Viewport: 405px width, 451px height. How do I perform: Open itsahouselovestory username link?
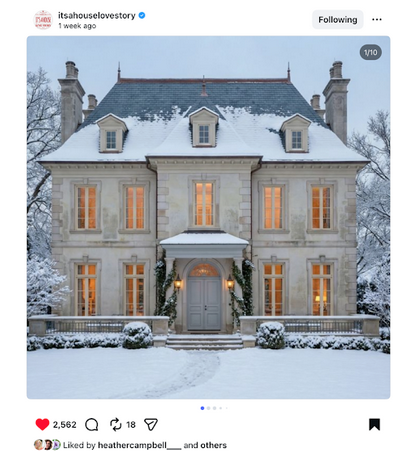pos(97,15)
